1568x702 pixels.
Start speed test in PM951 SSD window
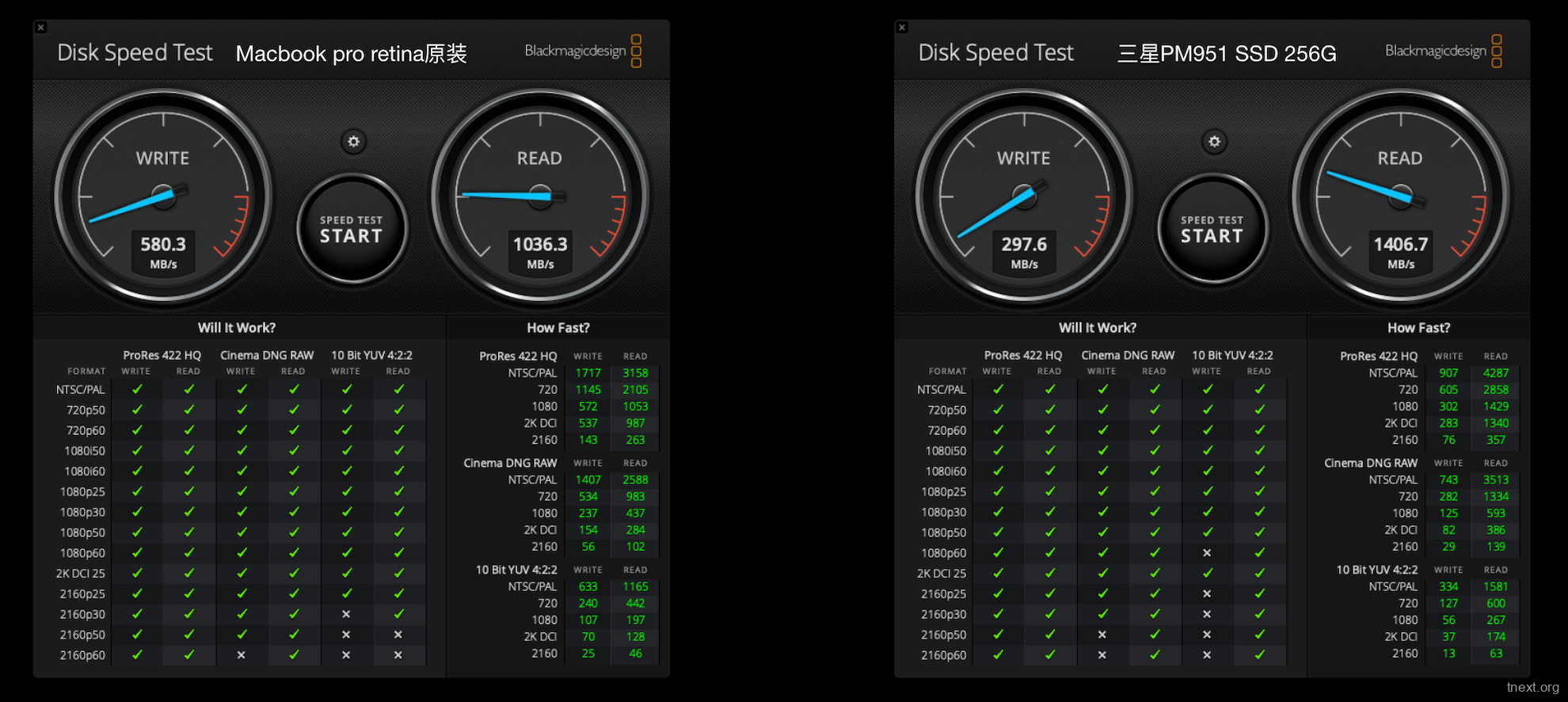(x=1212, y=230)
